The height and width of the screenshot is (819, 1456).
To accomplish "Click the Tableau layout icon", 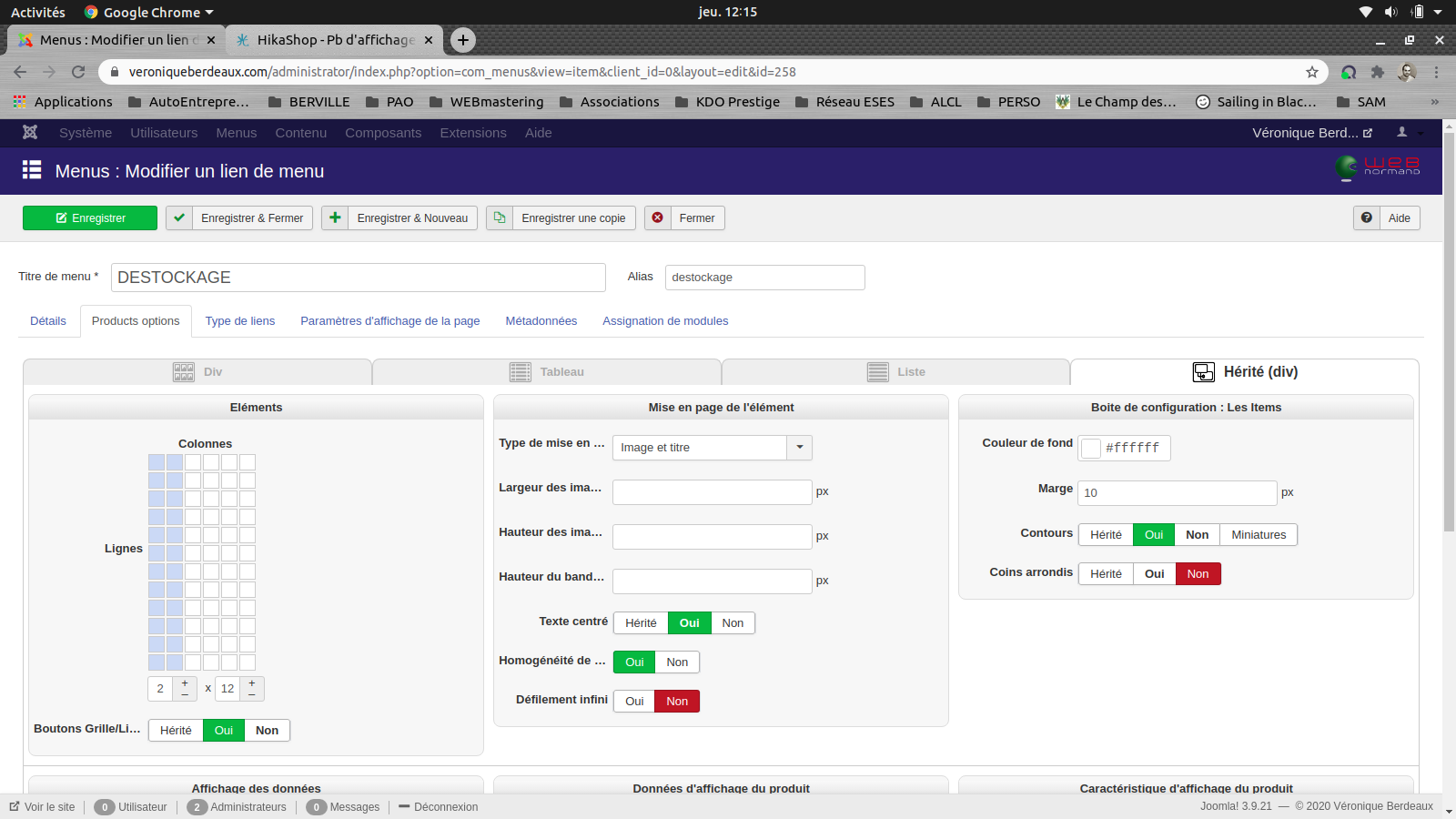I will pyautogui.click(x=521, y=372).
